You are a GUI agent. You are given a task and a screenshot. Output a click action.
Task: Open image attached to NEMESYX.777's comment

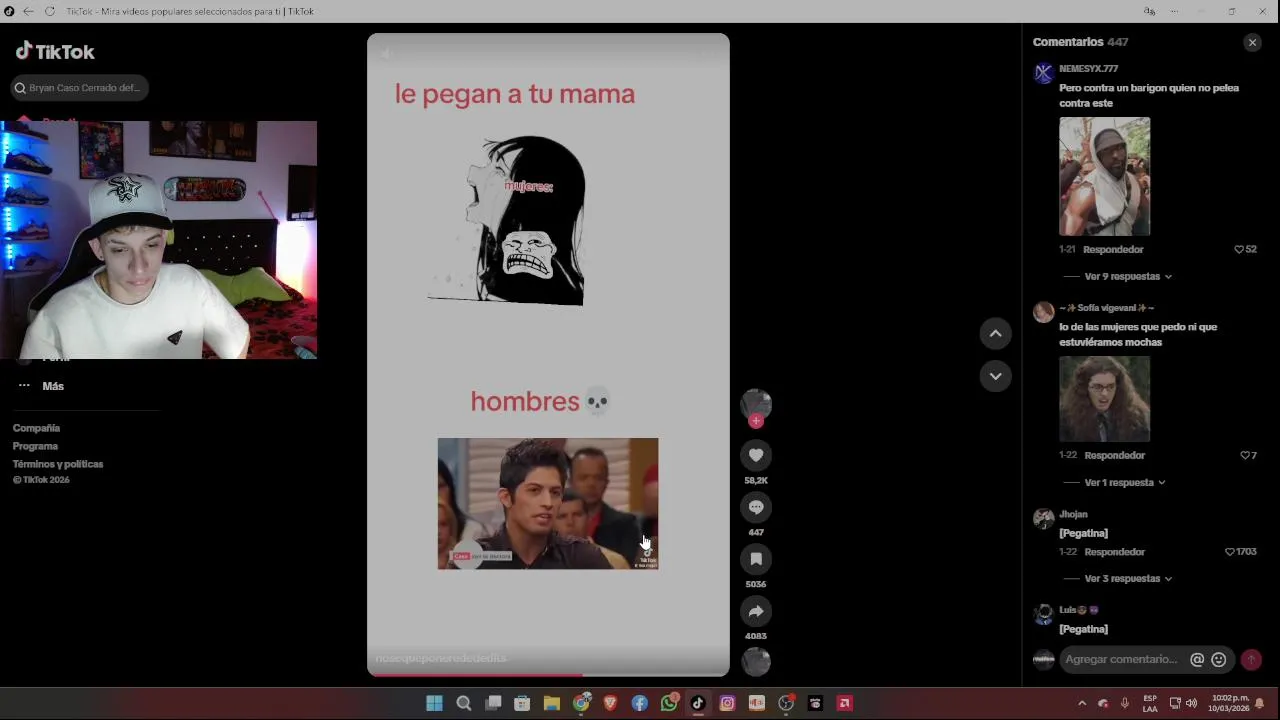pos(1104,176)
